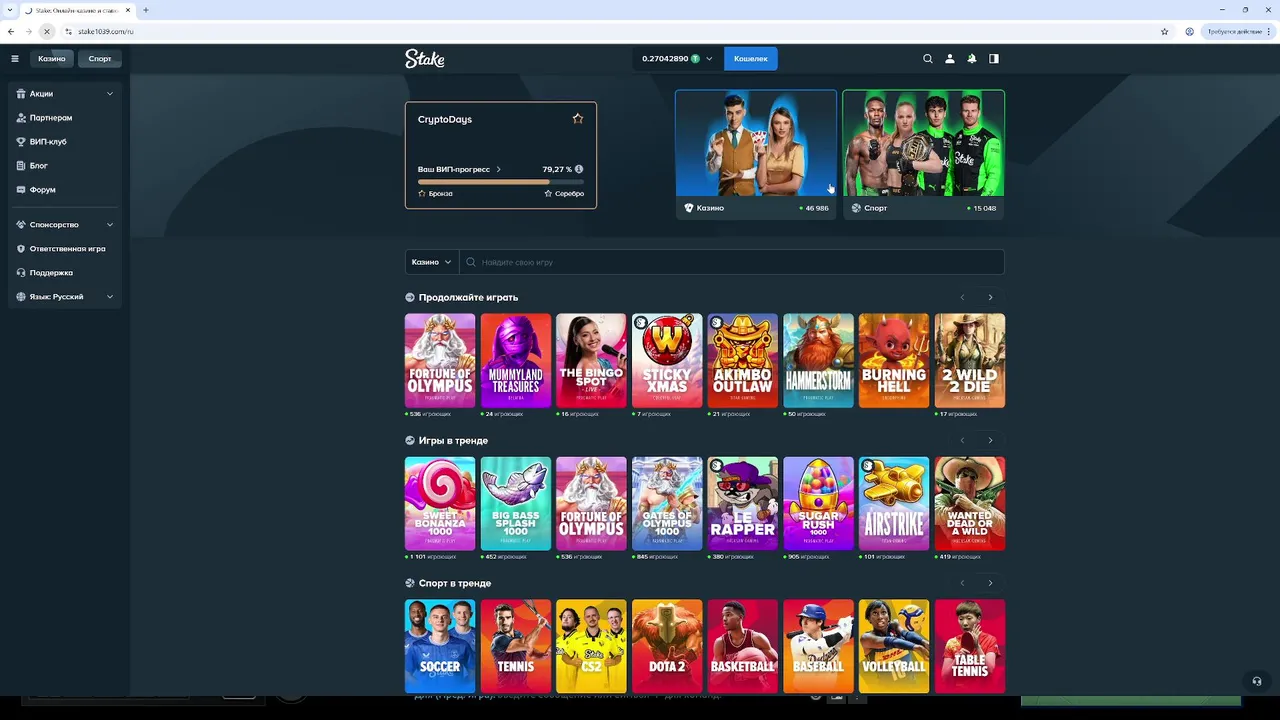Screen dimensions: 1280x720
Task: Open the live support headset icon
Action: pyautogui.click(x=1257, y=681)
